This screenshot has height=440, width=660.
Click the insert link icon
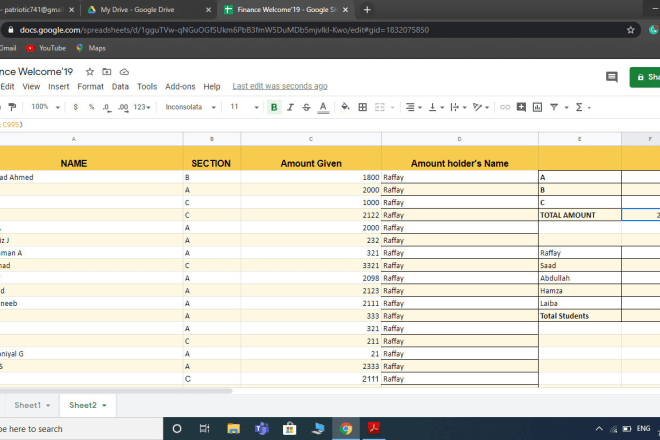click(x=505, y=106)
